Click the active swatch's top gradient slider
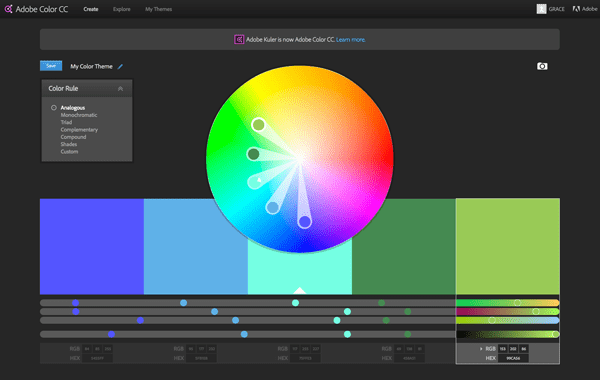 (508, 303)
